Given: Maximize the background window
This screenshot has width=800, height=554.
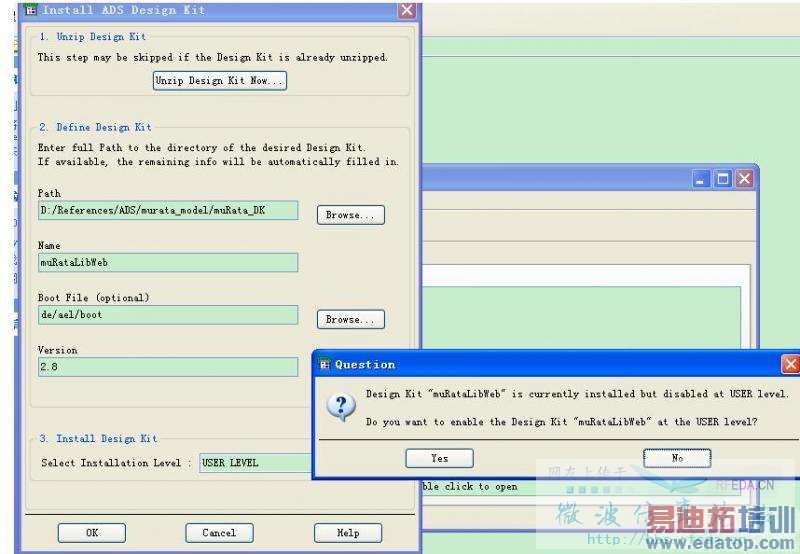Looking at the screenshot, I should (722, 179).
